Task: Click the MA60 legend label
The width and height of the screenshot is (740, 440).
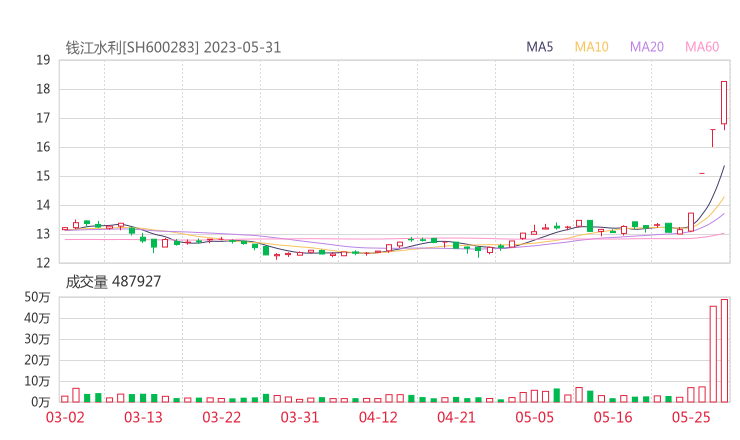Action: (702, 47)
